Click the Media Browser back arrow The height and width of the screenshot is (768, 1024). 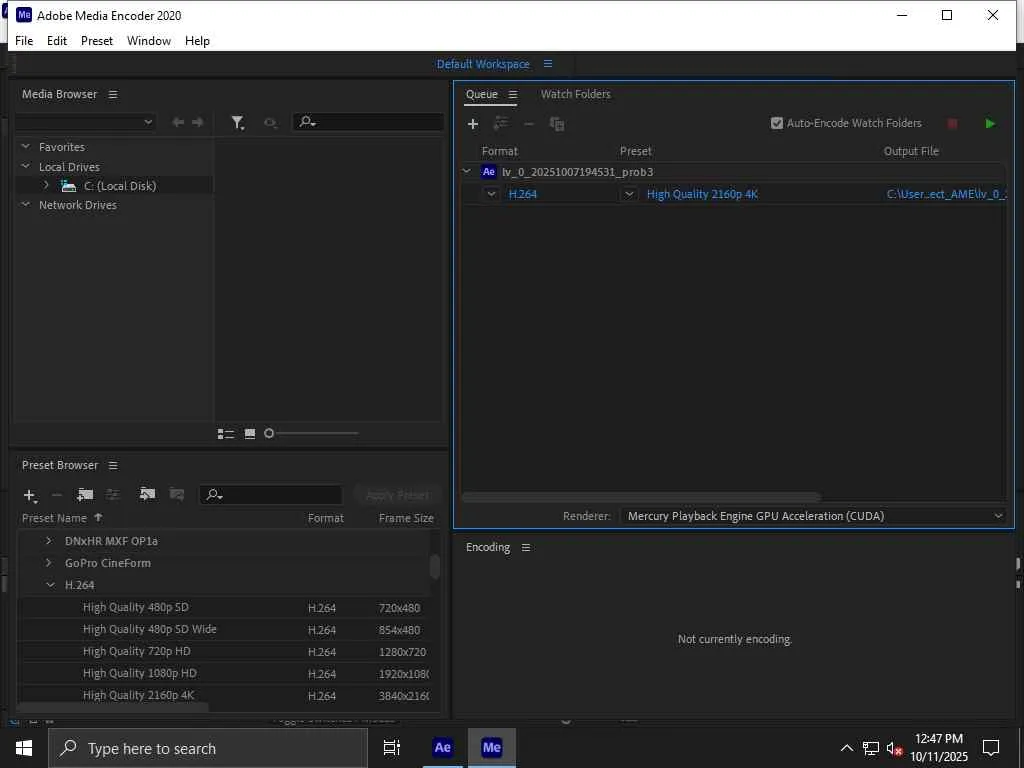pos(178,122)
